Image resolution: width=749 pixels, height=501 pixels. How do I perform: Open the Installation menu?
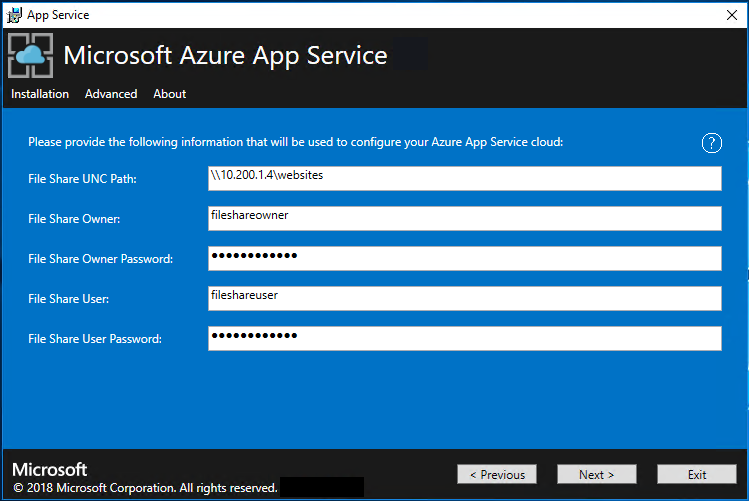(x=40, y=94)
